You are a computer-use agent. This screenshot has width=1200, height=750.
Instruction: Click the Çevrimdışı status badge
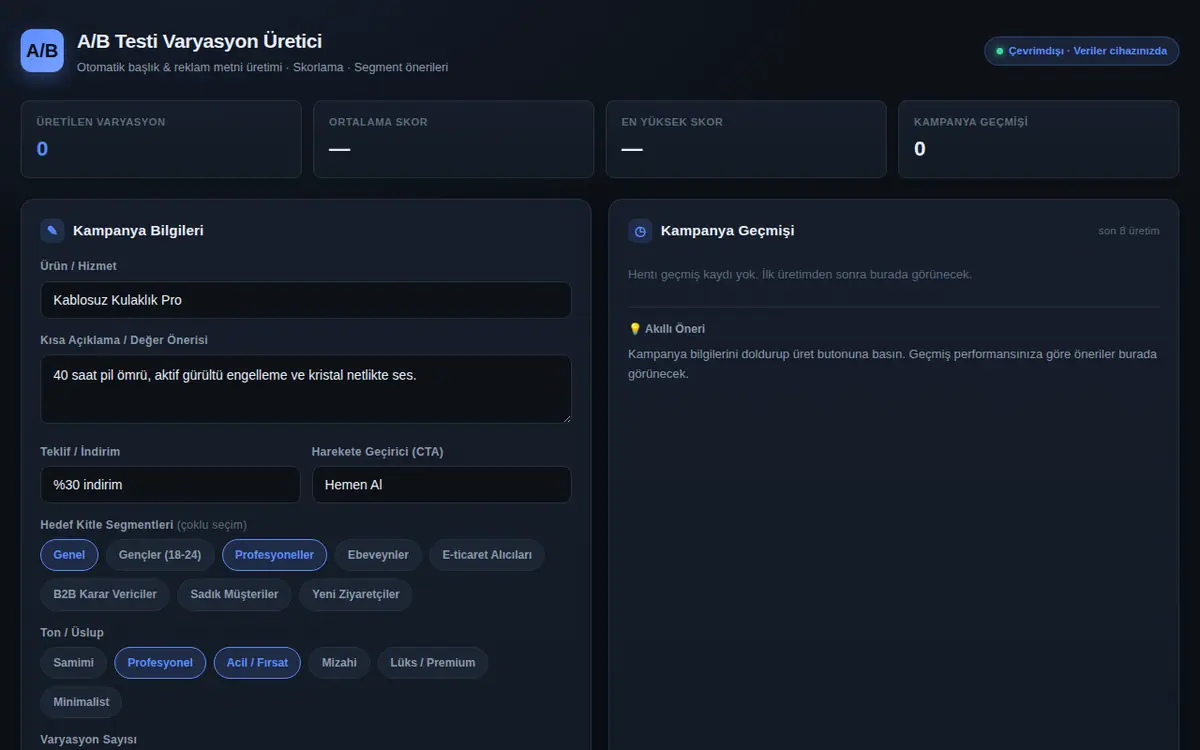pos(1082,51)
